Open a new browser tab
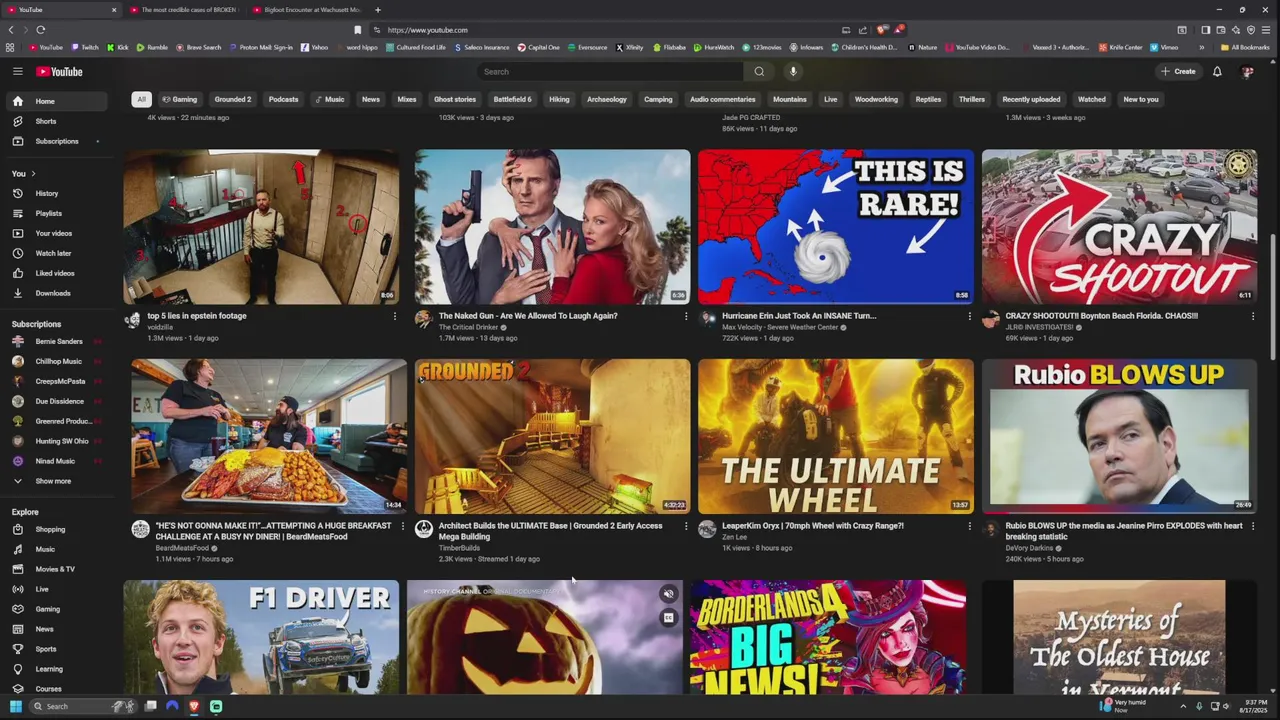This screenshot has width=1280, height=720. 377,10
